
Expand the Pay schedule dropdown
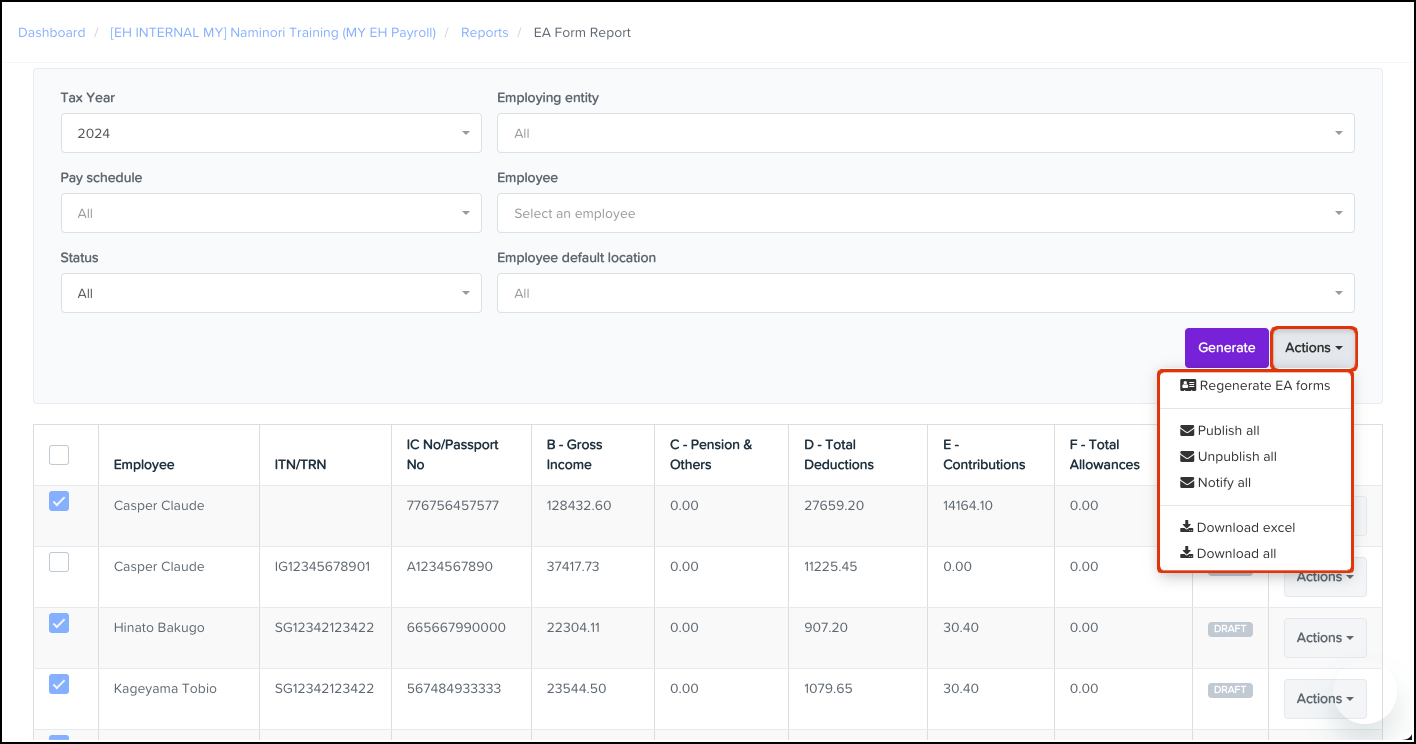click(x=270, y=213)
